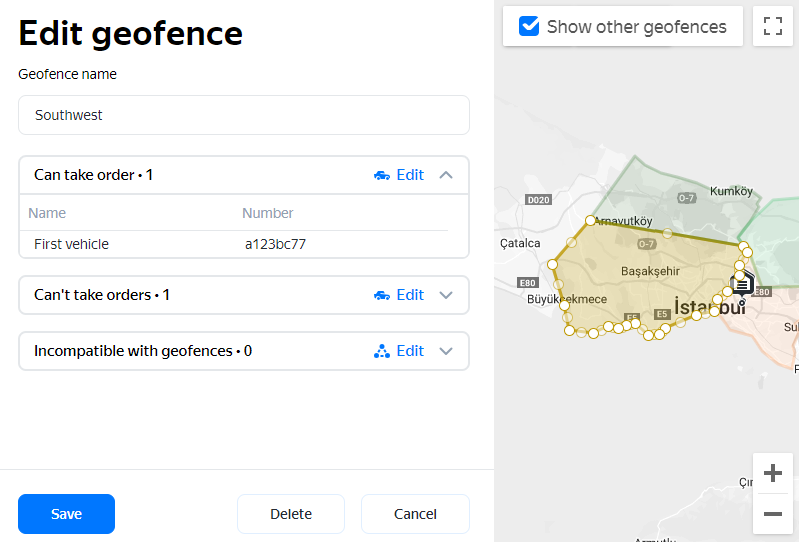Edit incompatible geofences list
799x542 pixels.
tap(410, 351)
